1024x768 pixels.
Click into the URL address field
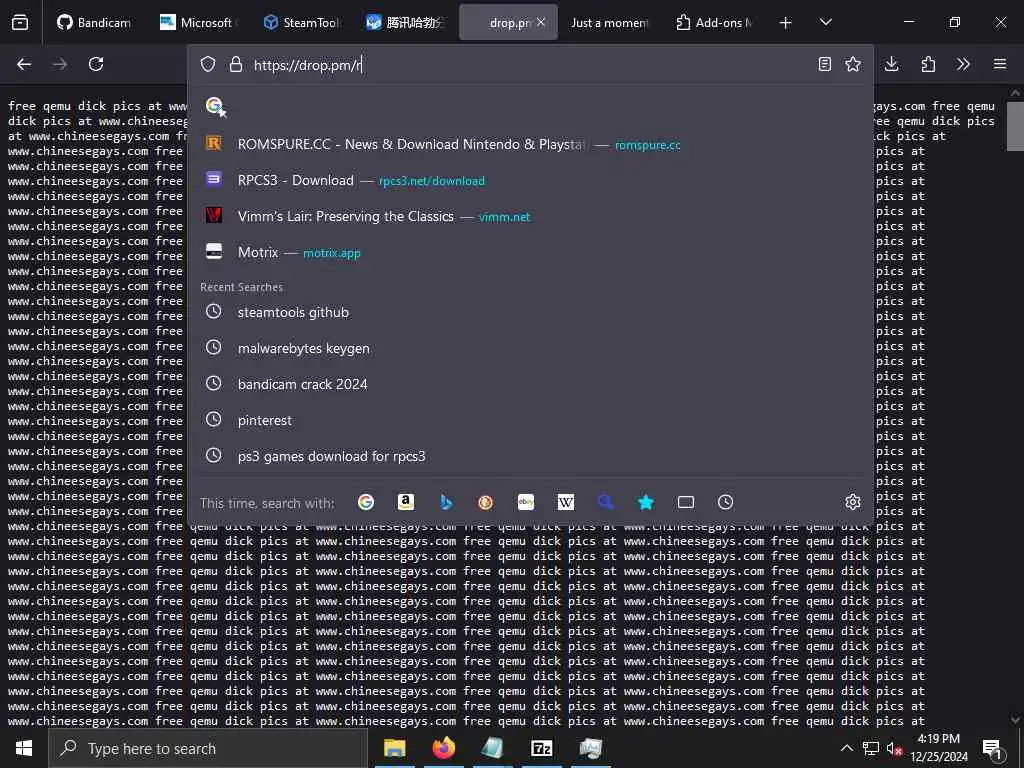pyautogui.click(x=529, y=65)
